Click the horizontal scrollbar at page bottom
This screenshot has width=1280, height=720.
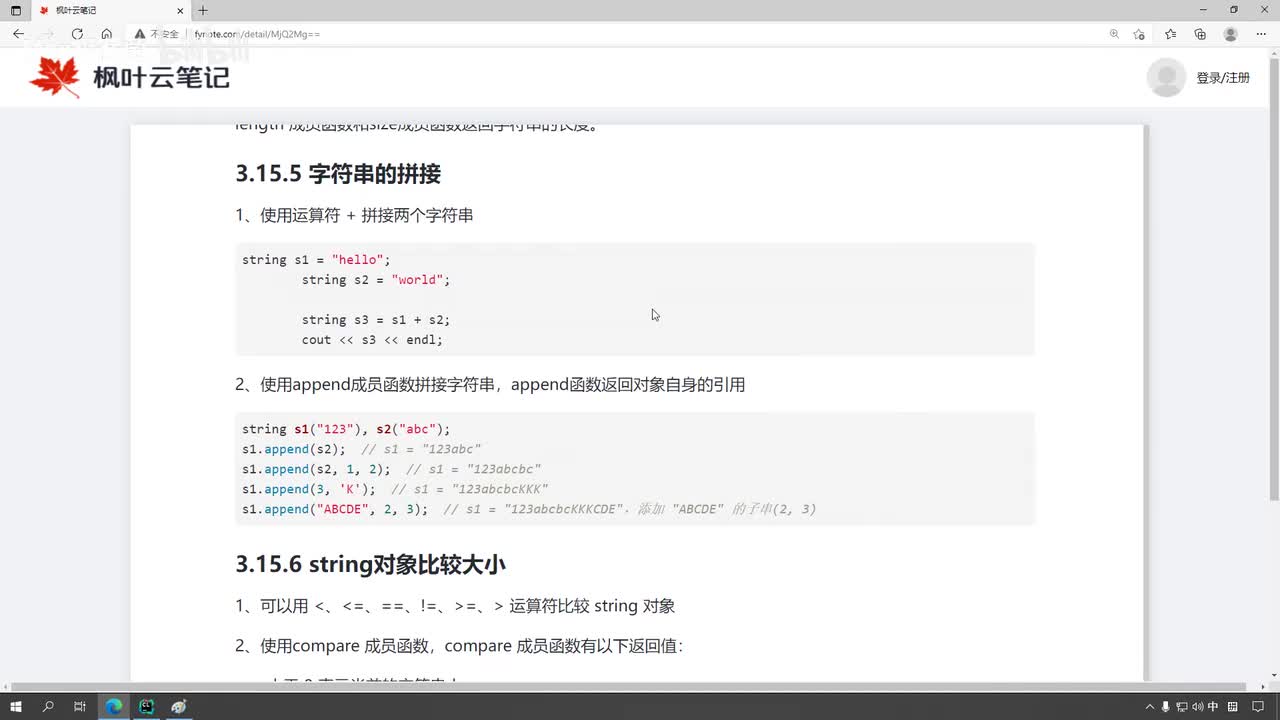click(628, 687)
